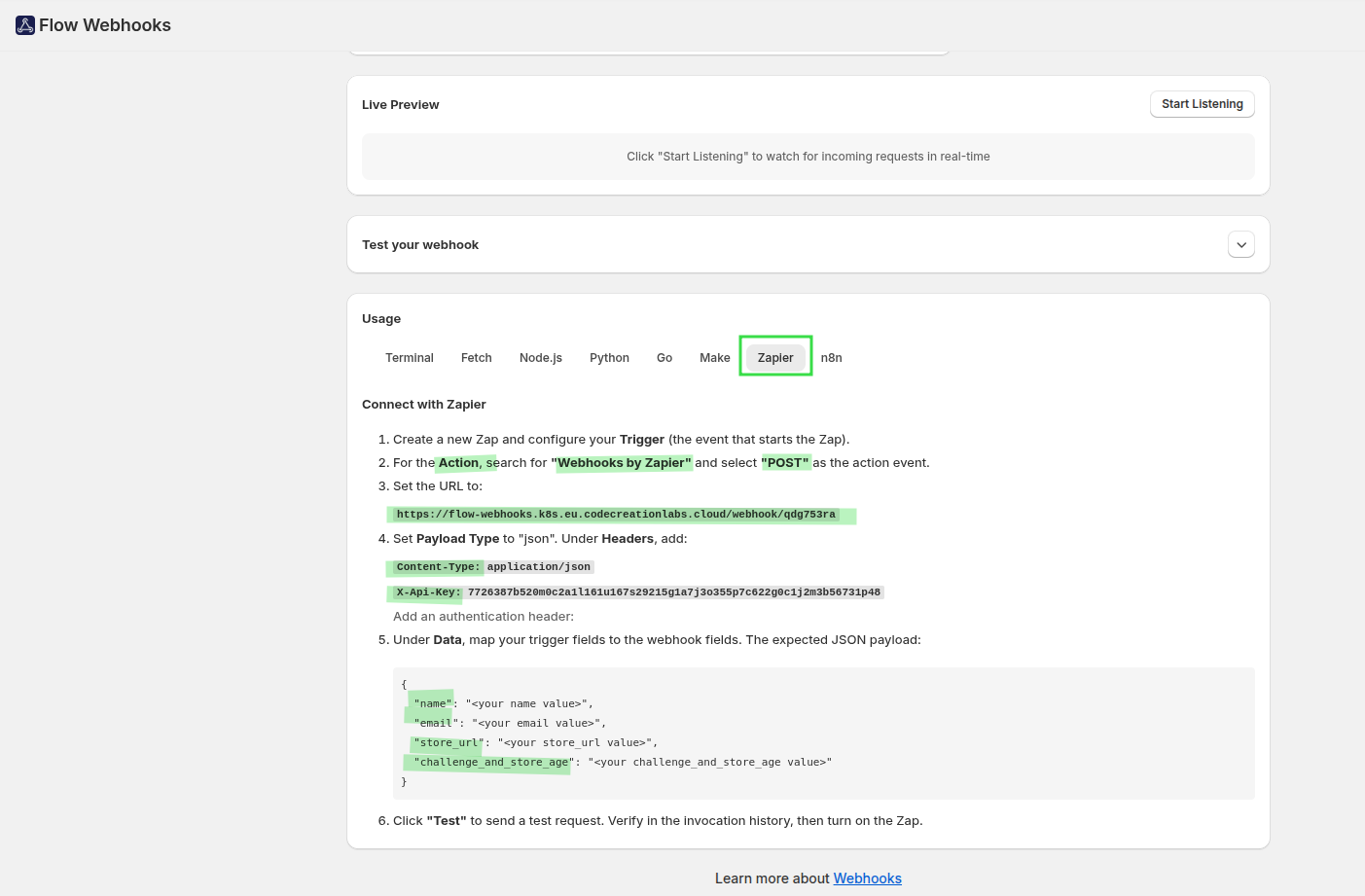Switch to the Go tab
Screen dimensions: 1365x896
point(665,358)
